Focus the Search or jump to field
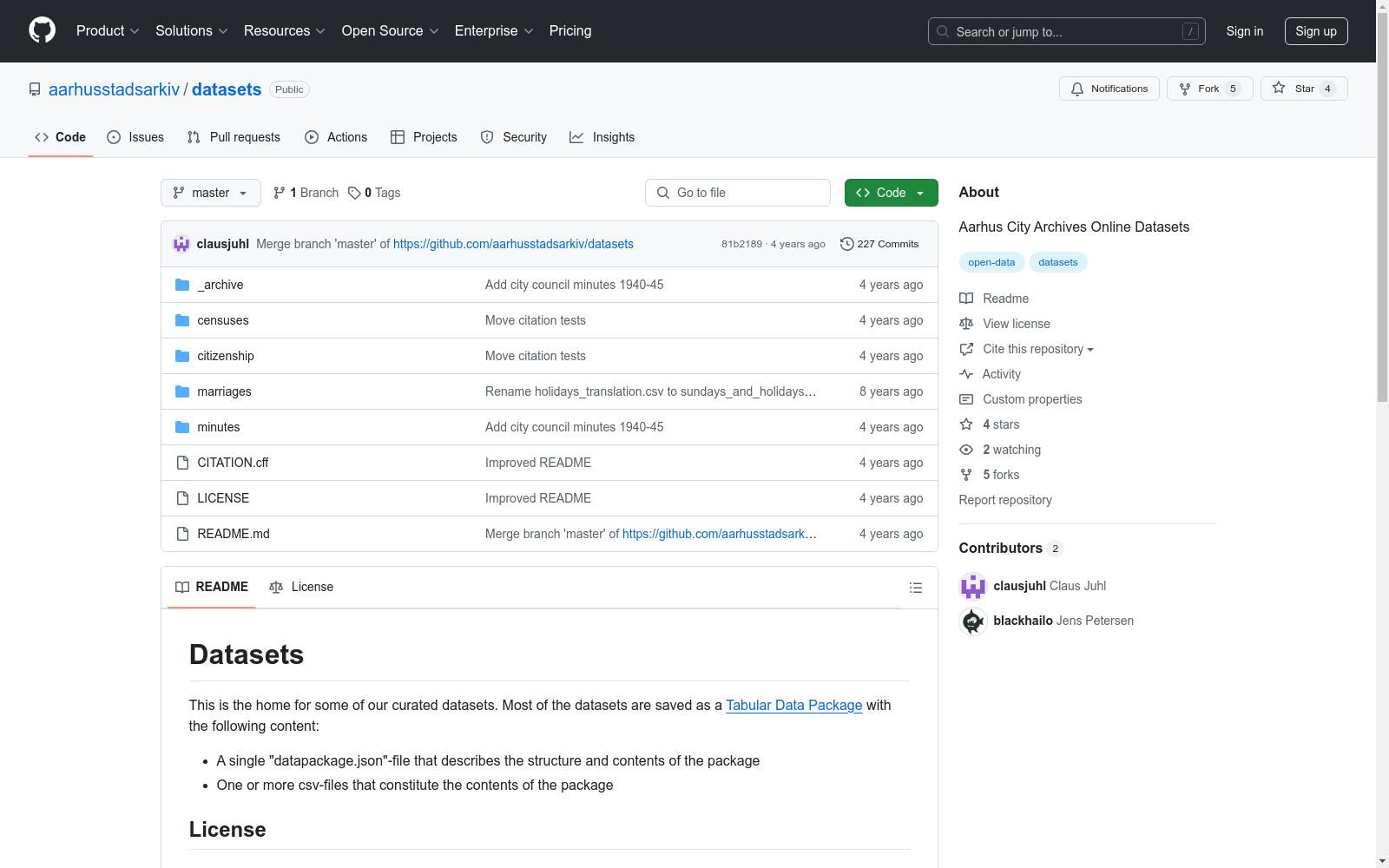 pos(1067,31)
